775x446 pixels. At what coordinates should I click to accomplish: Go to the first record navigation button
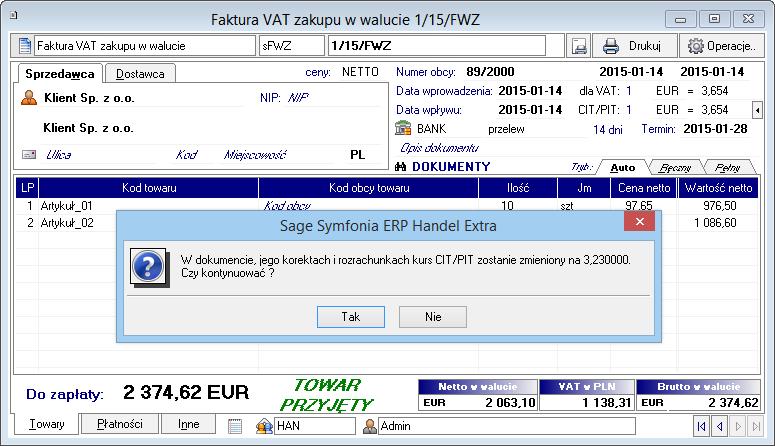point(701,426)
